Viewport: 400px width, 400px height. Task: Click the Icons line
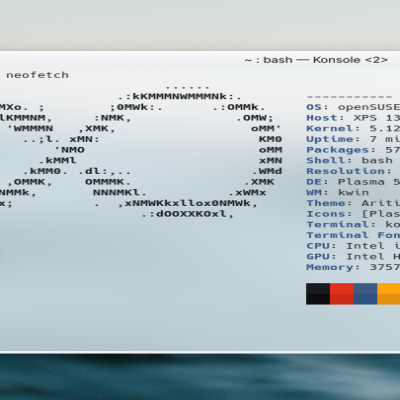coord(353,214)
